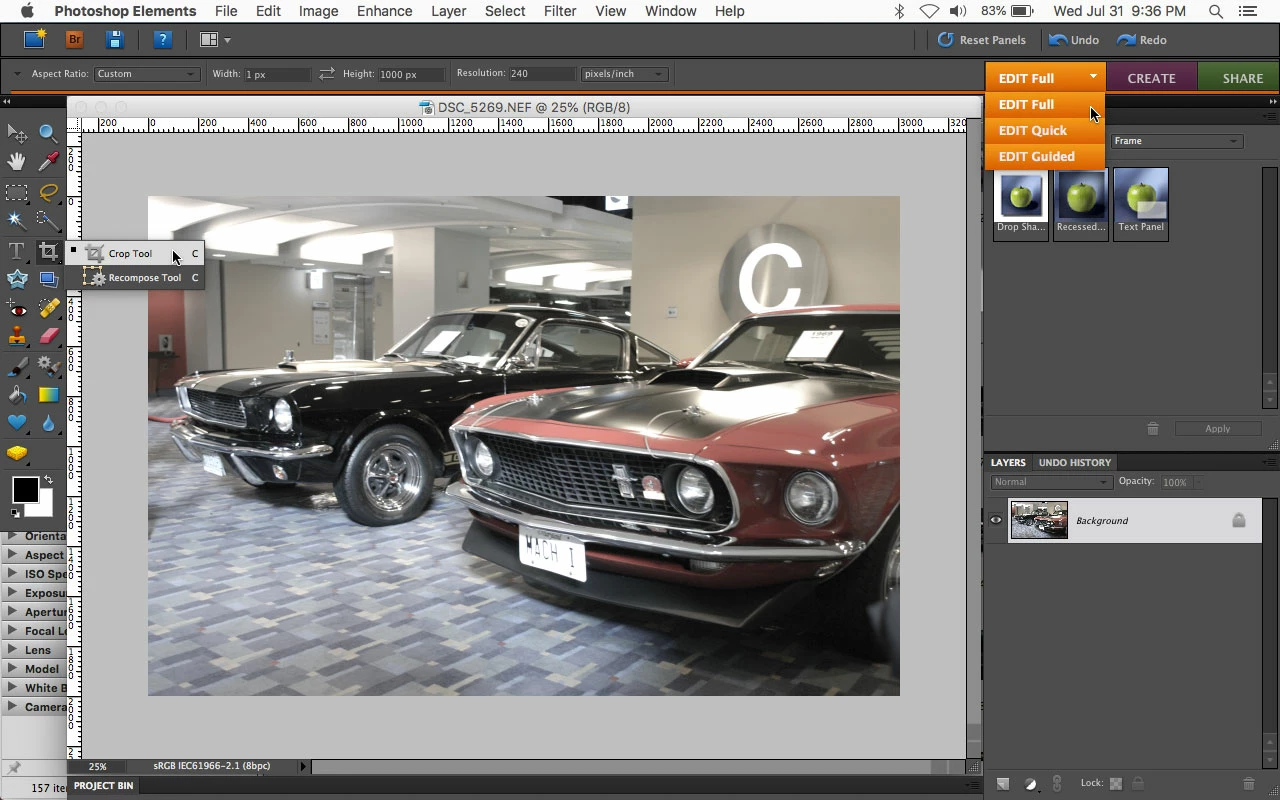Toggle lock transparent pixels checkerboard
The width and height of the screenshot is (1280, 800).
[x=1116, y=784]
